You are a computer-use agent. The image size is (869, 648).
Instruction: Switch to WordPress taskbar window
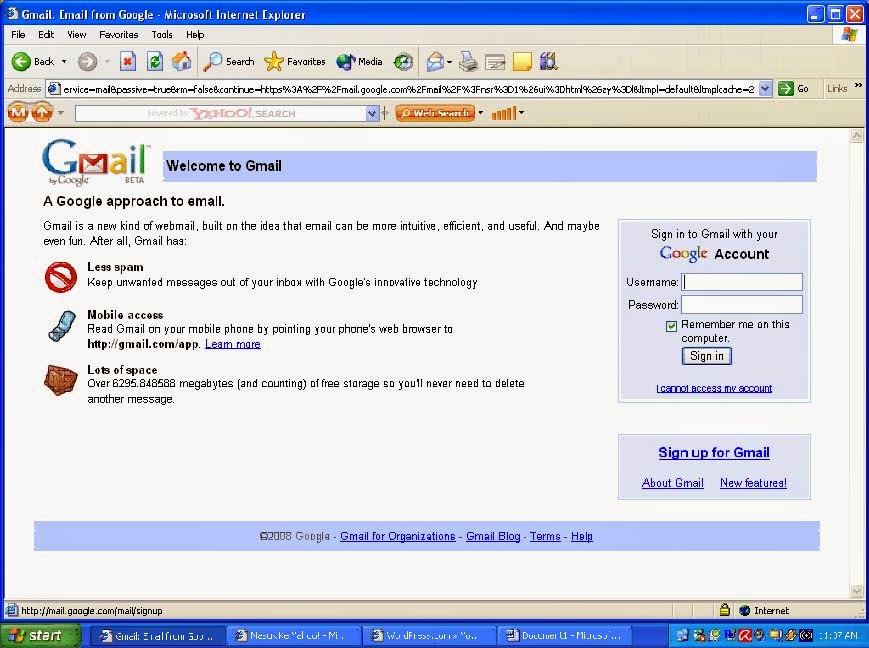(431, 635)
